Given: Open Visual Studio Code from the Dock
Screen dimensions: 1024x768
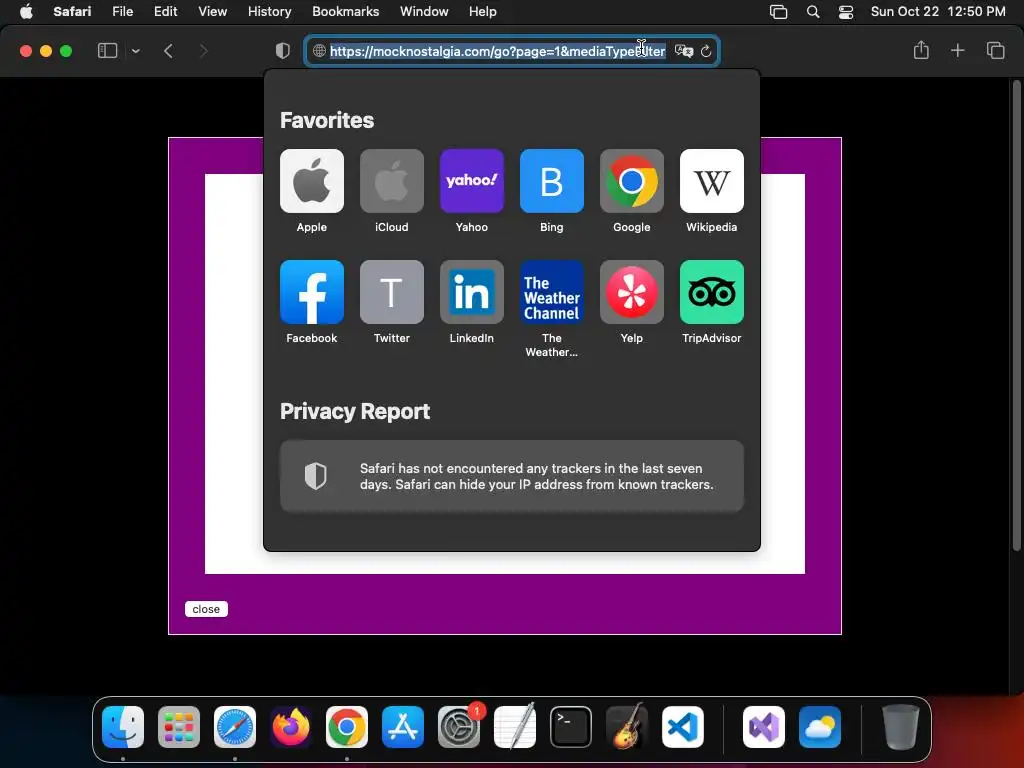Looking at the screenshot, I should (x=682, y=727).
